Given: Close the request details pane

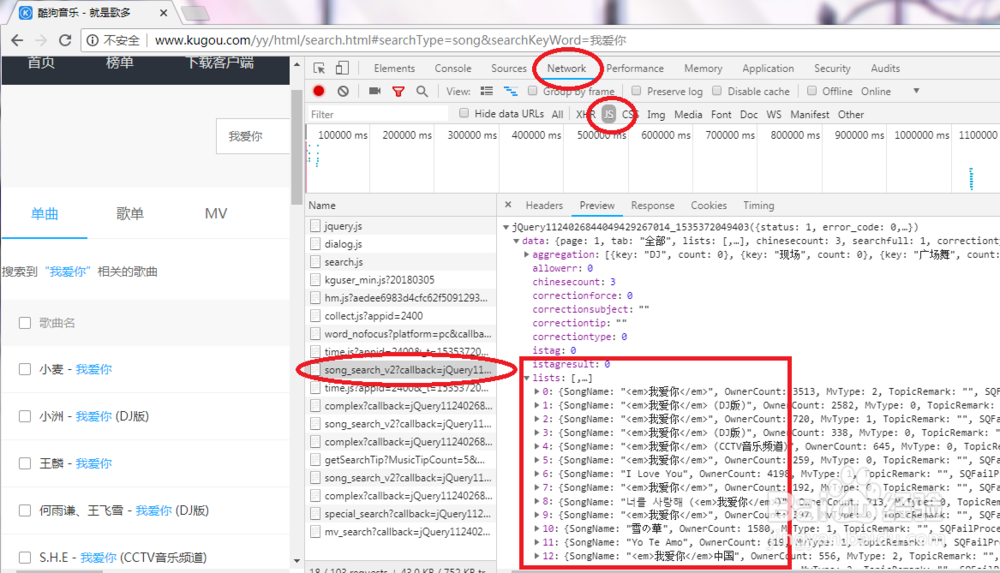Looking at the screenshot, I should pos(508,205).
